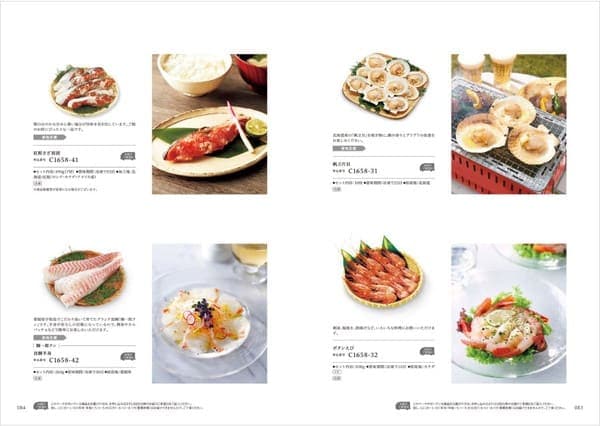
Task: Click the gray arrow badge under the salmon description
Action: click(49, 137)
